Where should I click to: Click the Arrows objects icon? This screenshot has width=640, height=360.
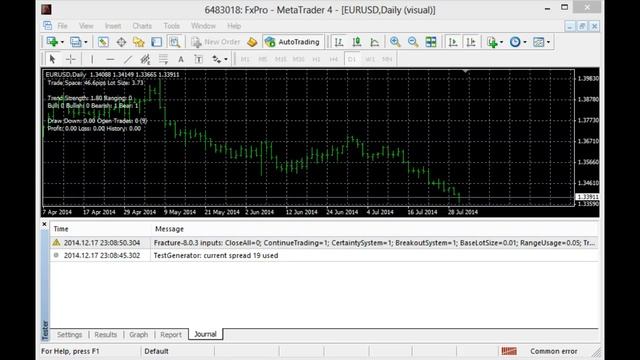(x=216, y=59)
